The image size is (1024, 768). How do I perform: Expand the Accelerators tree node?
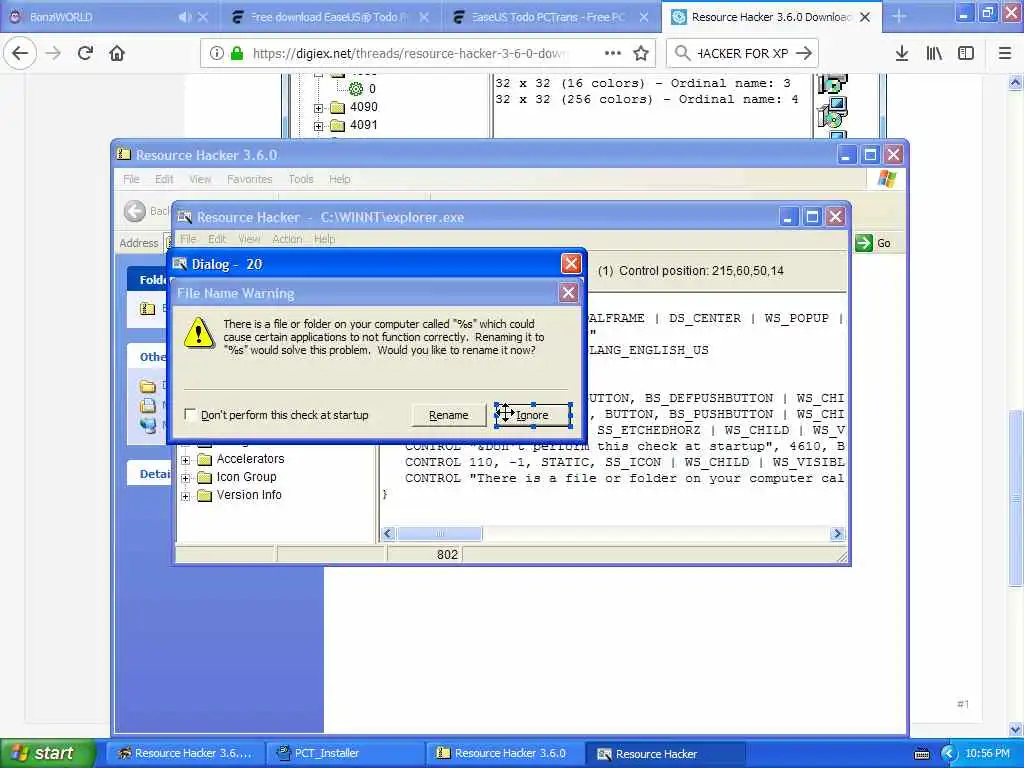coord(185,460)
